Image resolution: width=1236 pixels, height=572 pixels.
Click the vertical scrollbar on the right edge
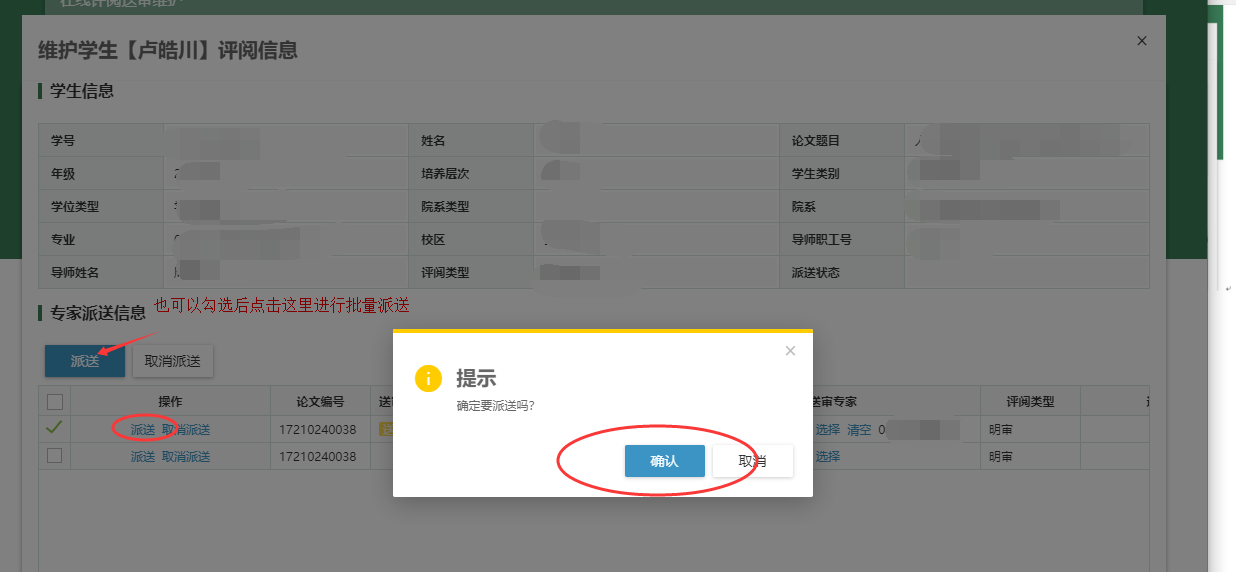pos(1220,90)
